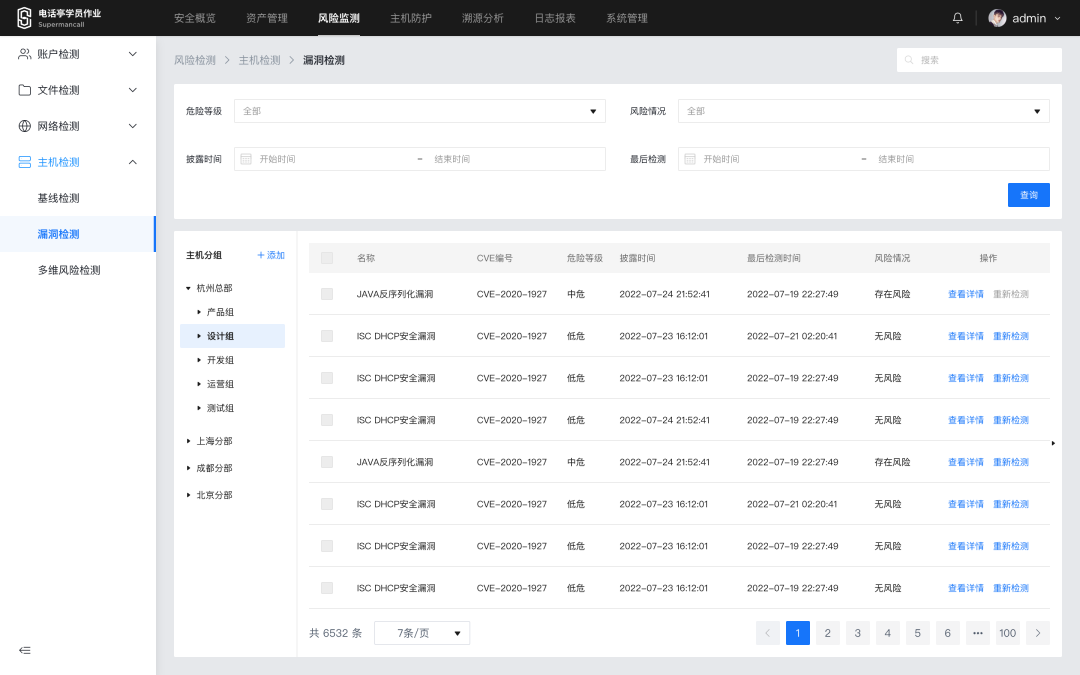
Task: Click the pagination ellipsis icon
Action: 977,633
